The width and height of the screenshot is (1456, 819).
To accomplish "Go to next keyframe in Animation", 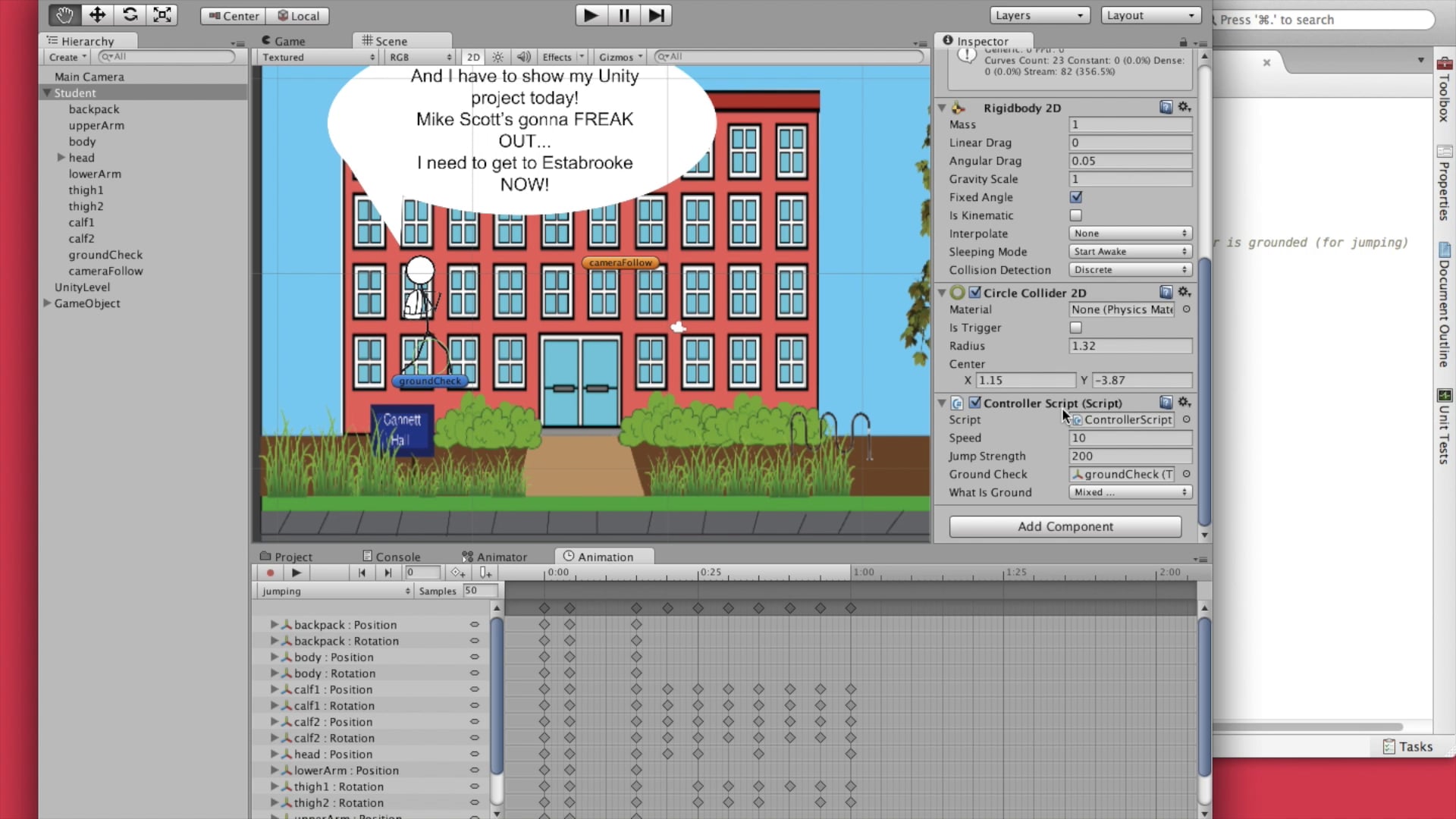I will [x=388, y=573].
